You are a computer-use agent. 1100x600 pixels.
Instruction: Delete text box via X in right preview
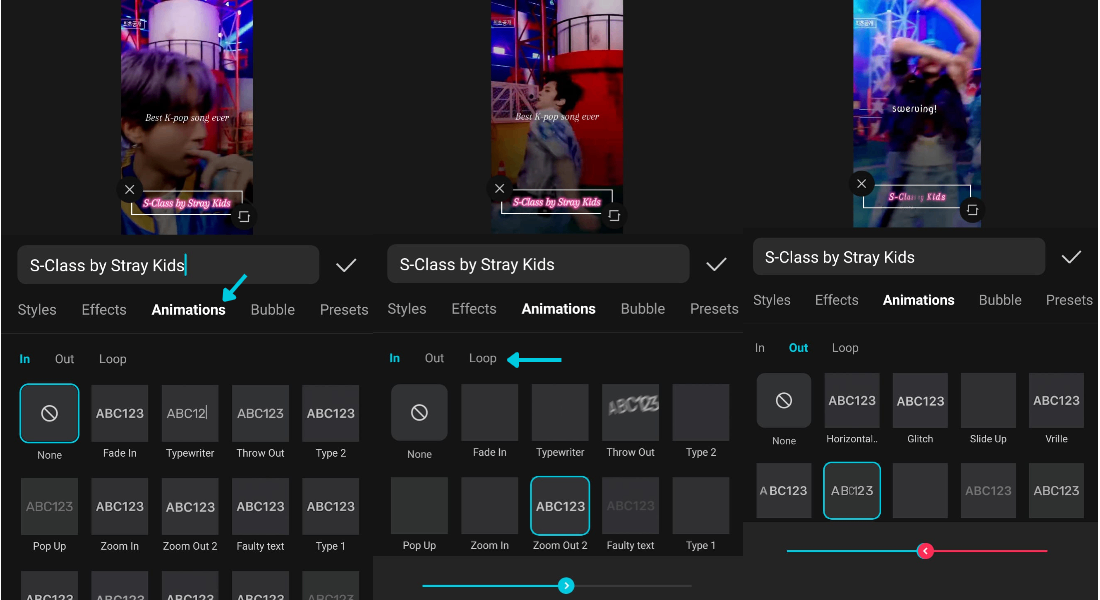click(x=861, y=184)
